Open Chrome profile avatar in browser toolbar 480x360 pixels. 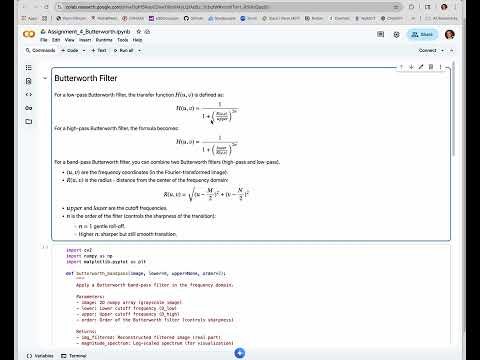coord(444,7)
